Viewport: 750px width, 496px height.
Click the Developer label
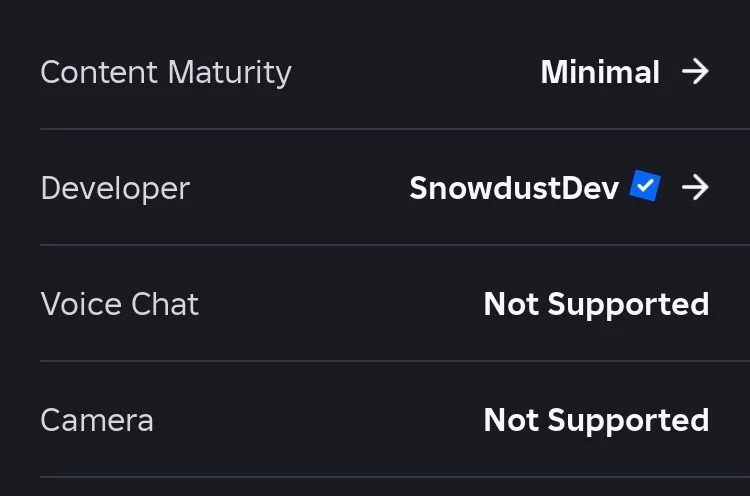(x=115, y=189)
